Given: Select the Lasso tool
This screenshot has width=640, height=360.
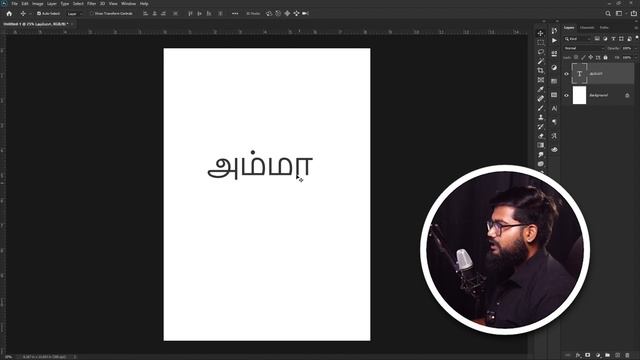Looking at the screenshot, I should (x=540, y=52).
